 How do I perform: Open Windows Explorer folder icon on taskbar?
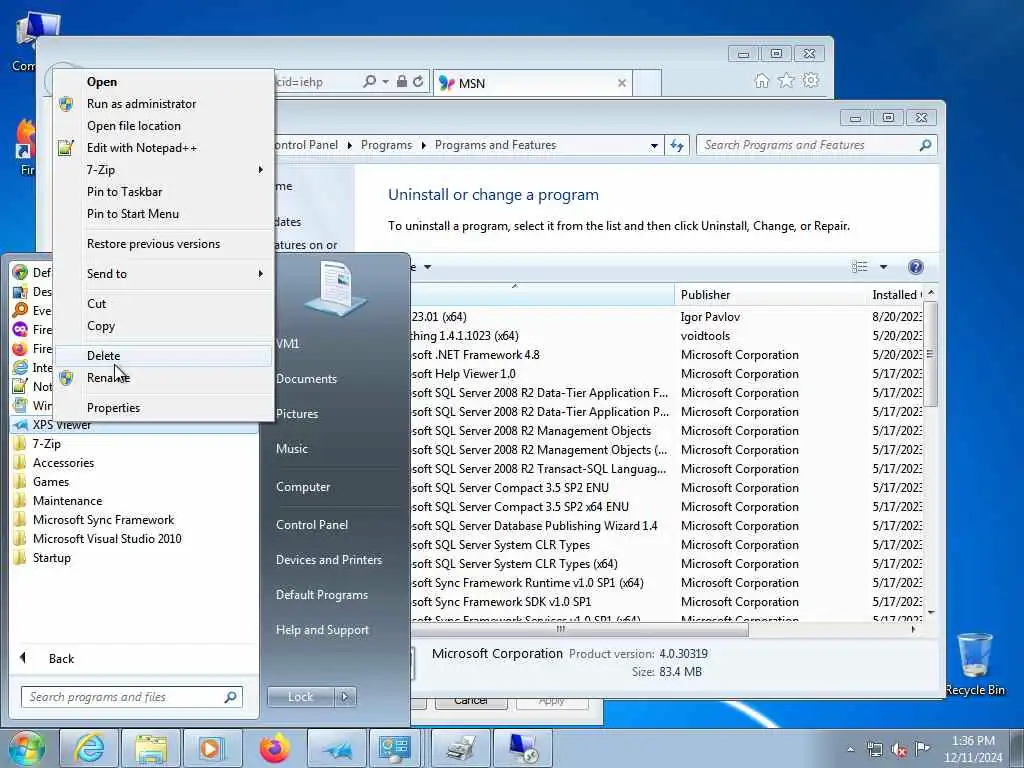coord(151,748)
